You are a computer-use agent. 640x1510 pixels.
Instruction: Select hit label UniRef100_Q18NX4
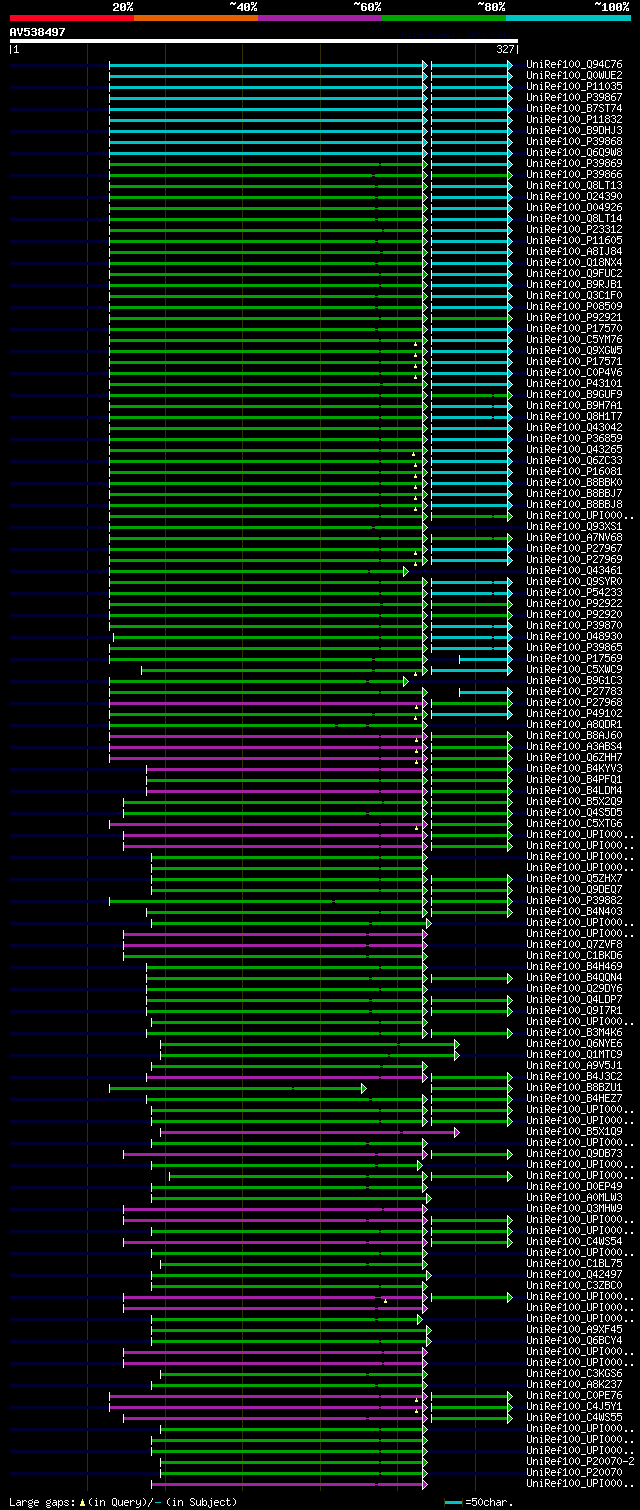[574, 262]
